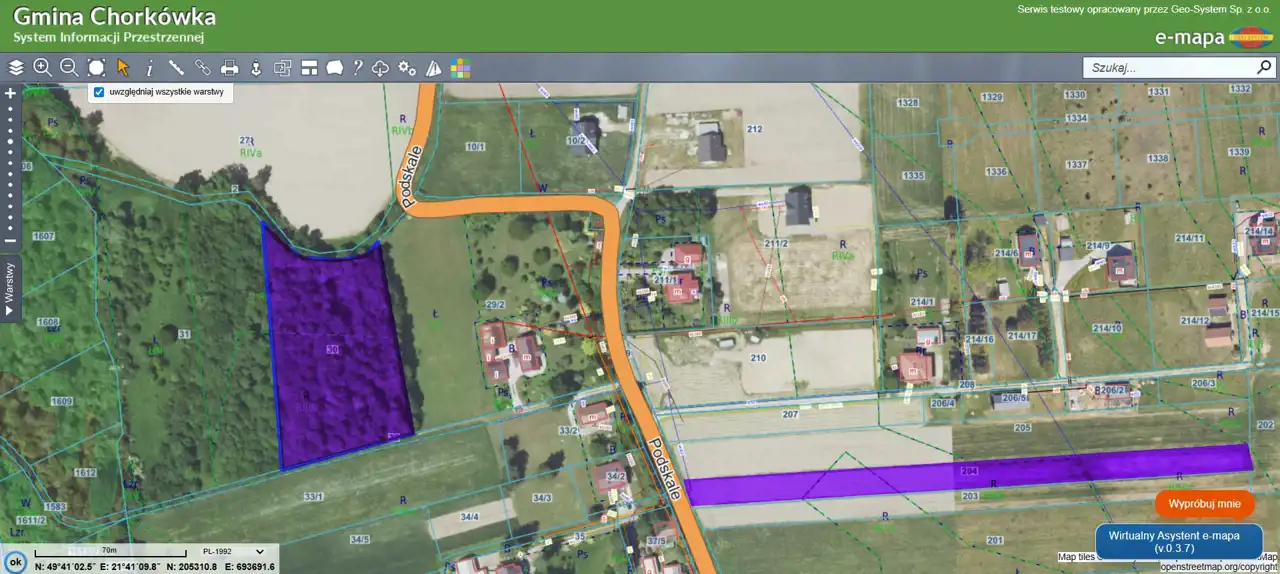The height and width of the screenshot is (574, 1280).
Task: Select the ruler measurement tool
Action: 176,68
